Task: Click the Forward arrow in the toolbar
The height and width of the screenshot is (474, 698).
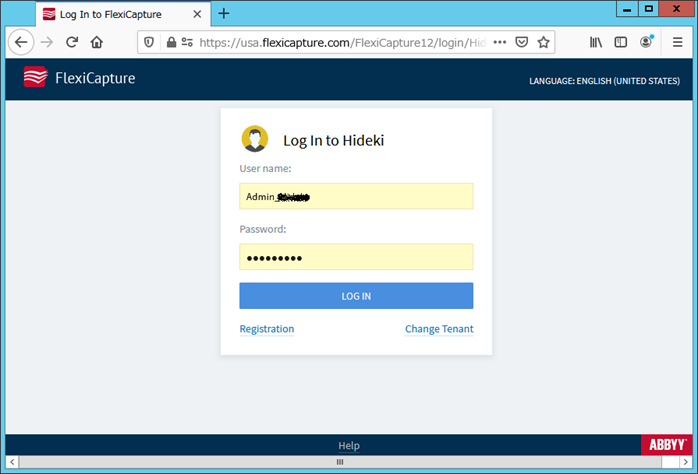Action: [x=47, y=42]
